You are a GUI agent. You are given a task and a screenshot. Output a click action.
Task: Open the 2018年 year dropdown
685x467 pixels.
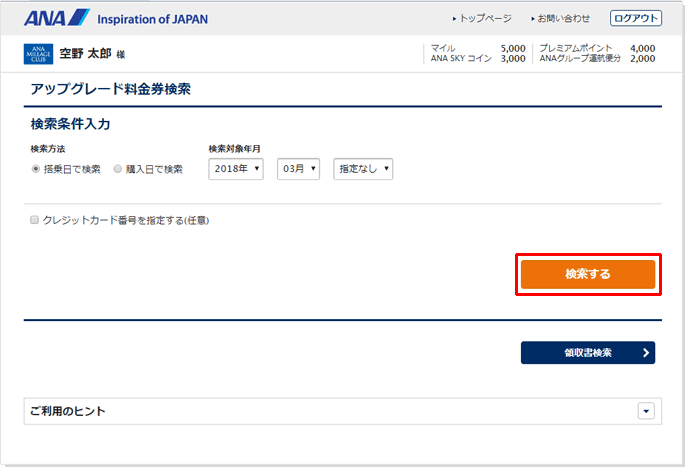click(236, 169)
